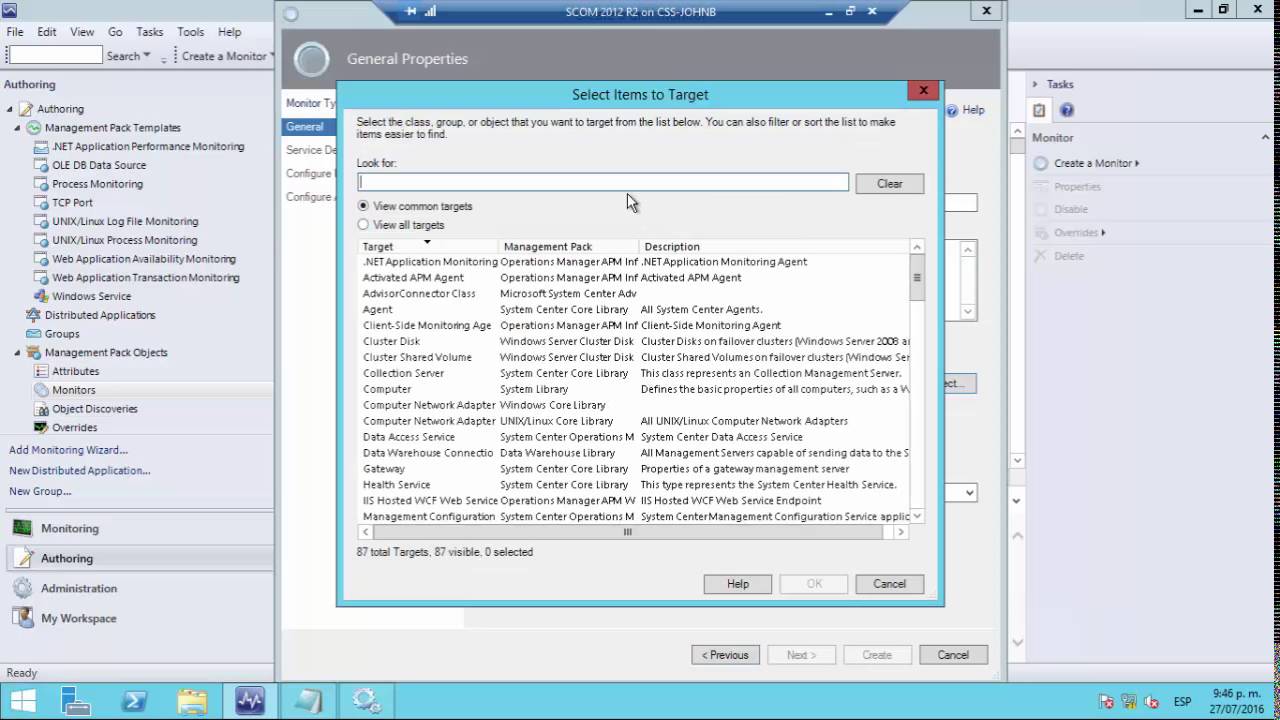
Task: Open the View menu
Action: tap(82, 32)
